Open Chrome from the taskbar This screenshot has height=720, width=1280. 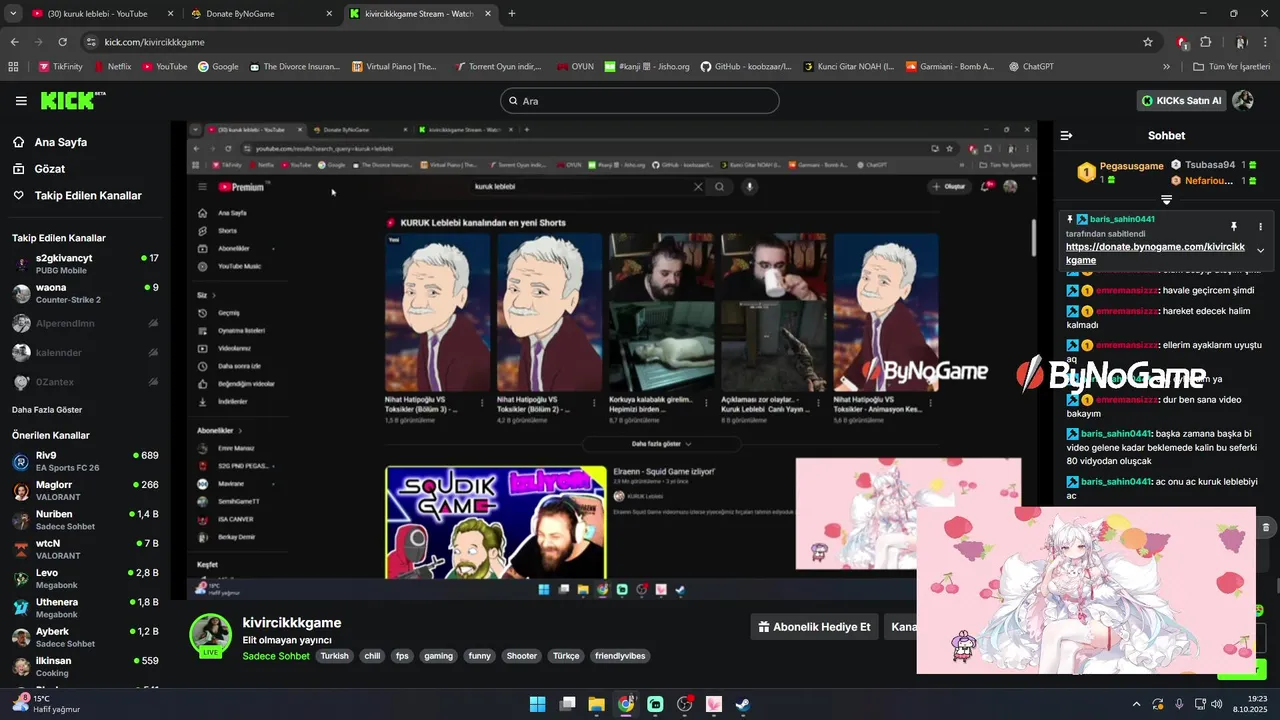click(x=626, y=704)
